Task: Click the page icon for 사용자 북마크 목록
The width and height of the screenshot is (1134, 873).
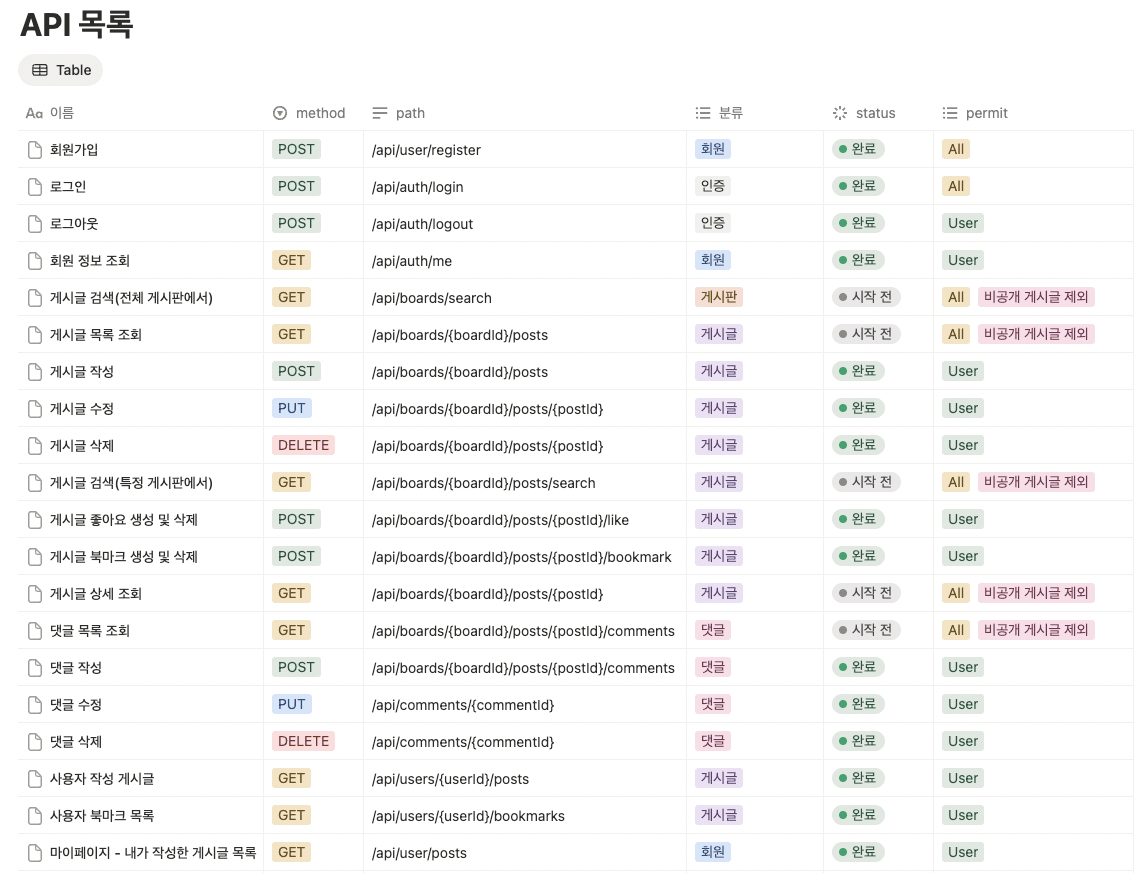Action: (x=36, y=816)
